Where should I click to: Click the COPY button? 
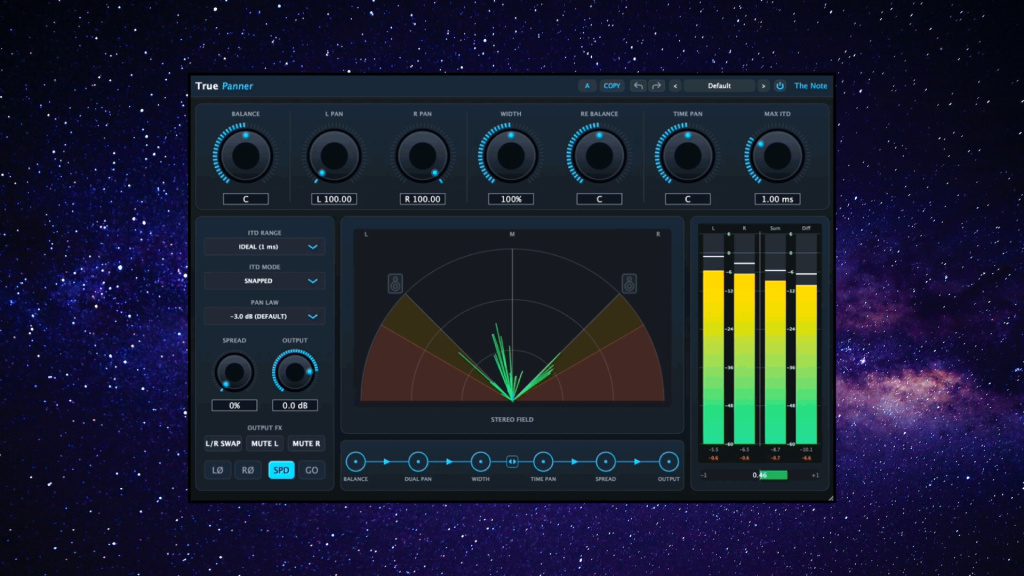point(612,86)
